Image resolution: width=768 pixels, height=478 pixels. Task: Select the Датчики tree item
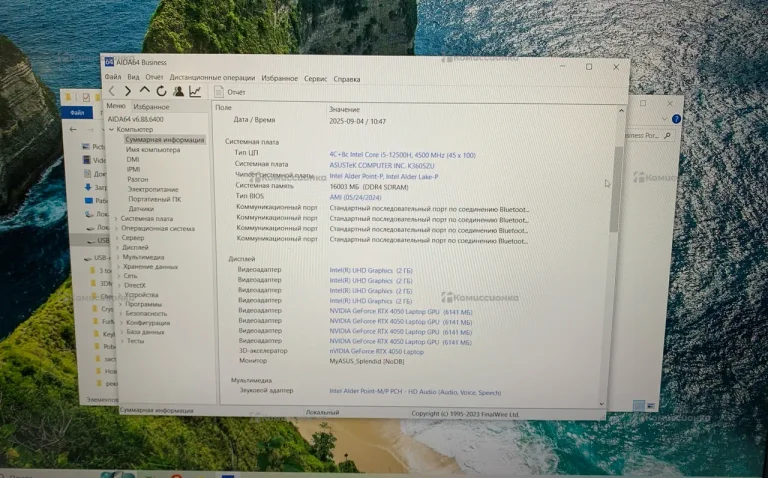(x=141, y=209)
